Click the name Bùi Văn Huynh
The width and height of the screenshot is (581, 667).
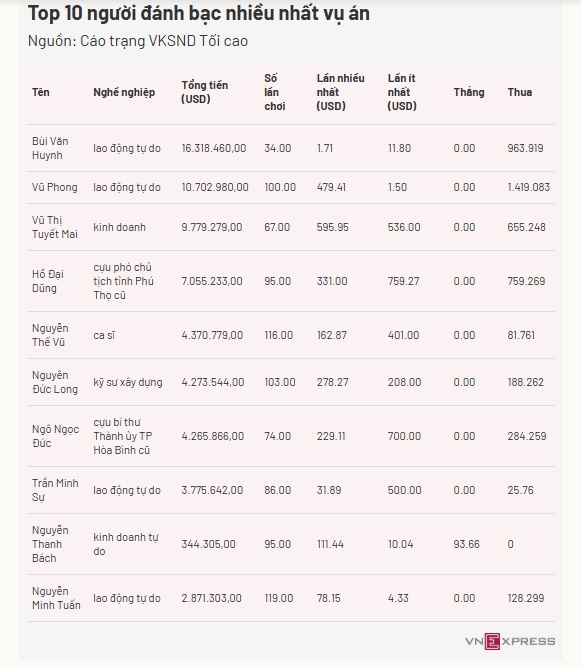50,148
